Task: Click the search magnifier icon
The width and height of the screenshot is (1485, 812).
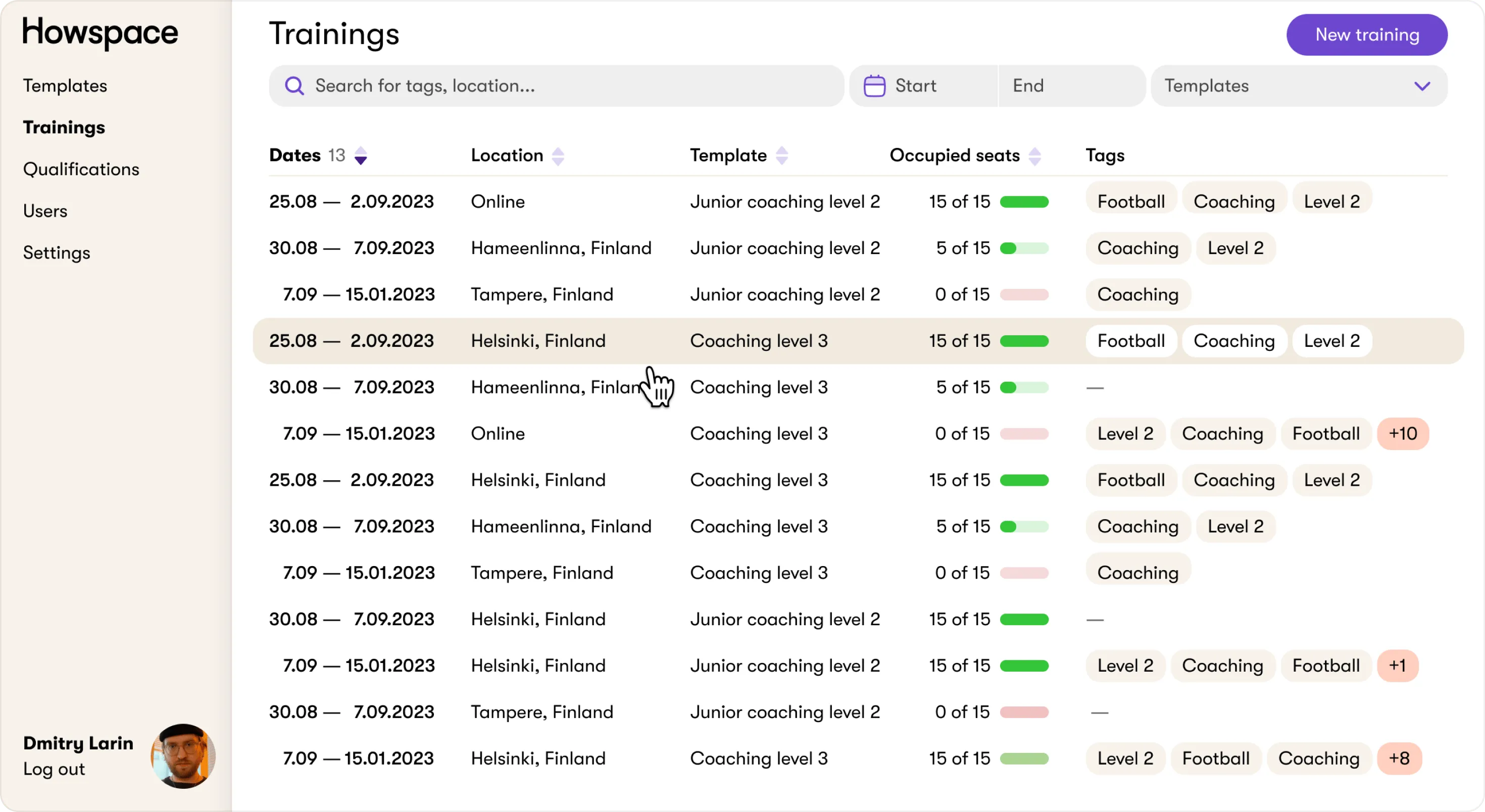Action: point(294,86)
